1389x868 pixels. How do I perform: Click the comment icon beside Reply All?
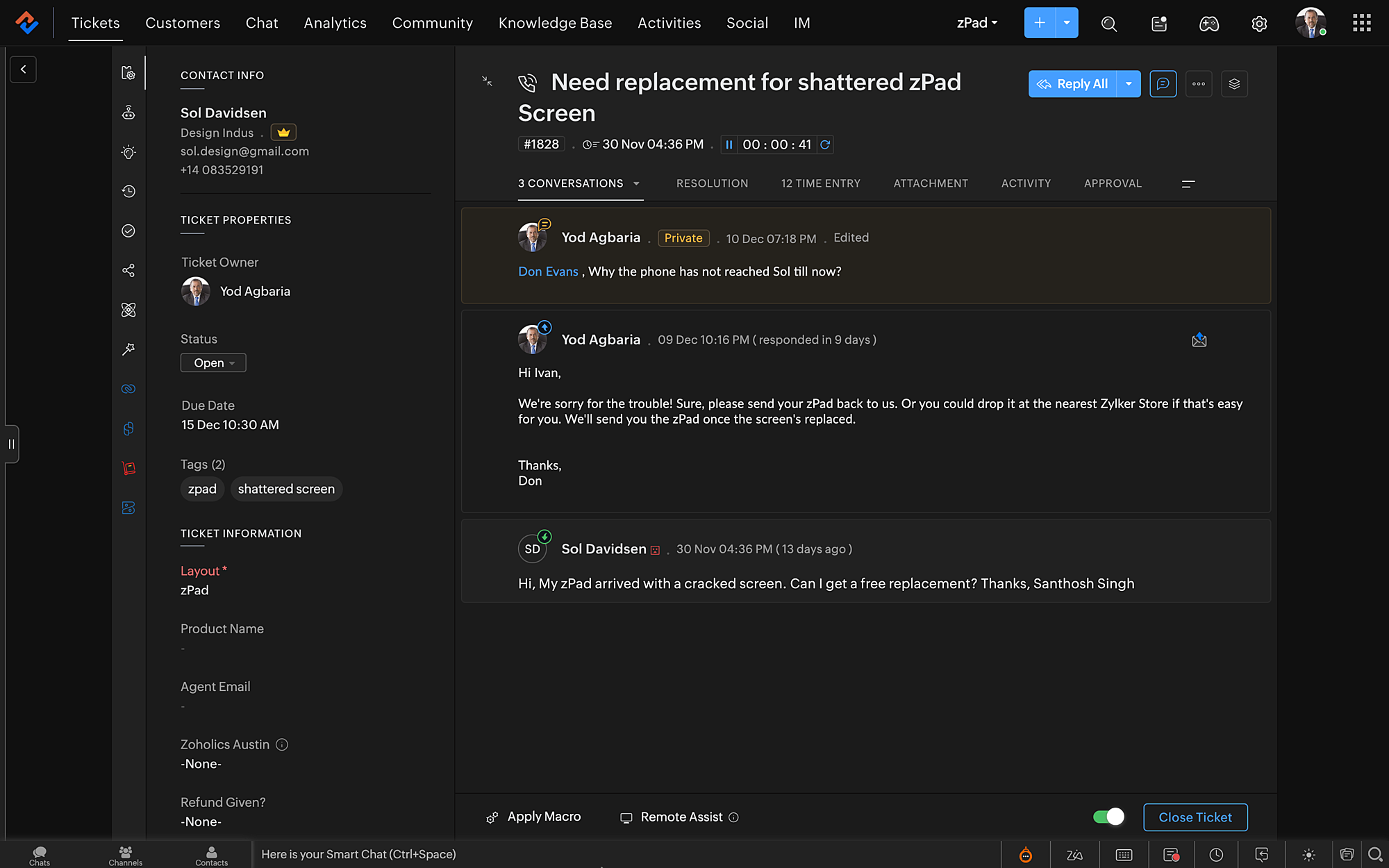coord(1163,84)
